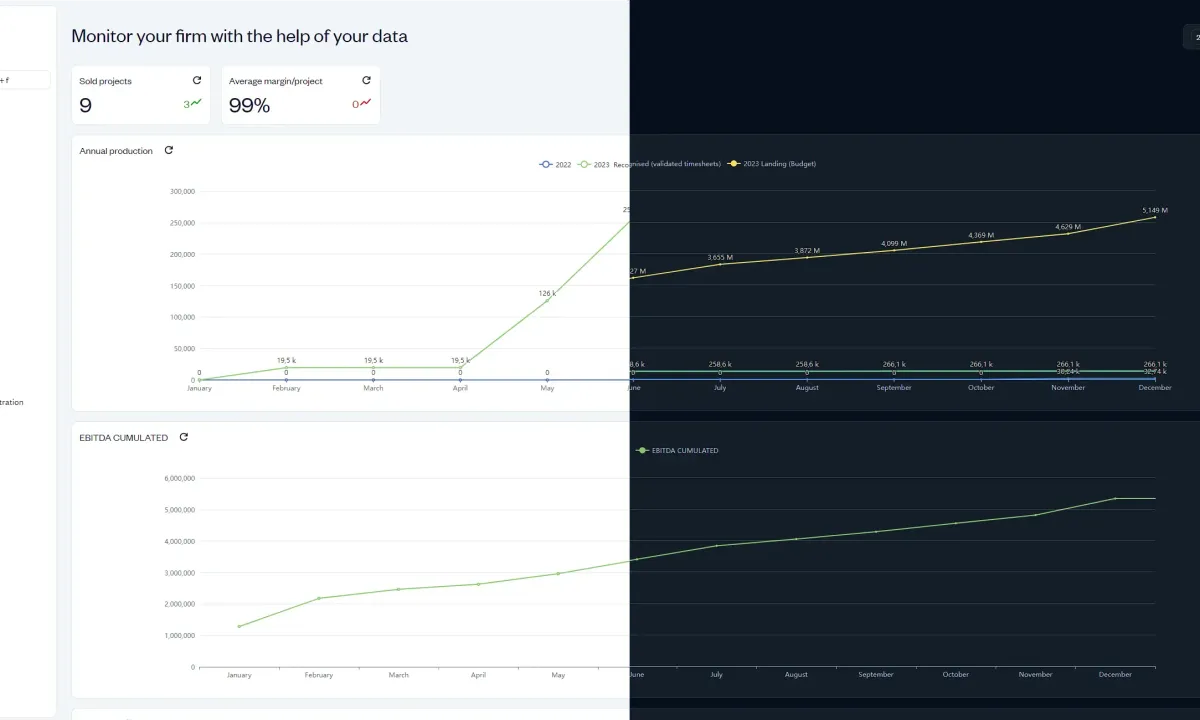The width and height of the screenshot is (1200, 720).
Task: Click the January EBITDA cumulated point
Action: (239, 626)
